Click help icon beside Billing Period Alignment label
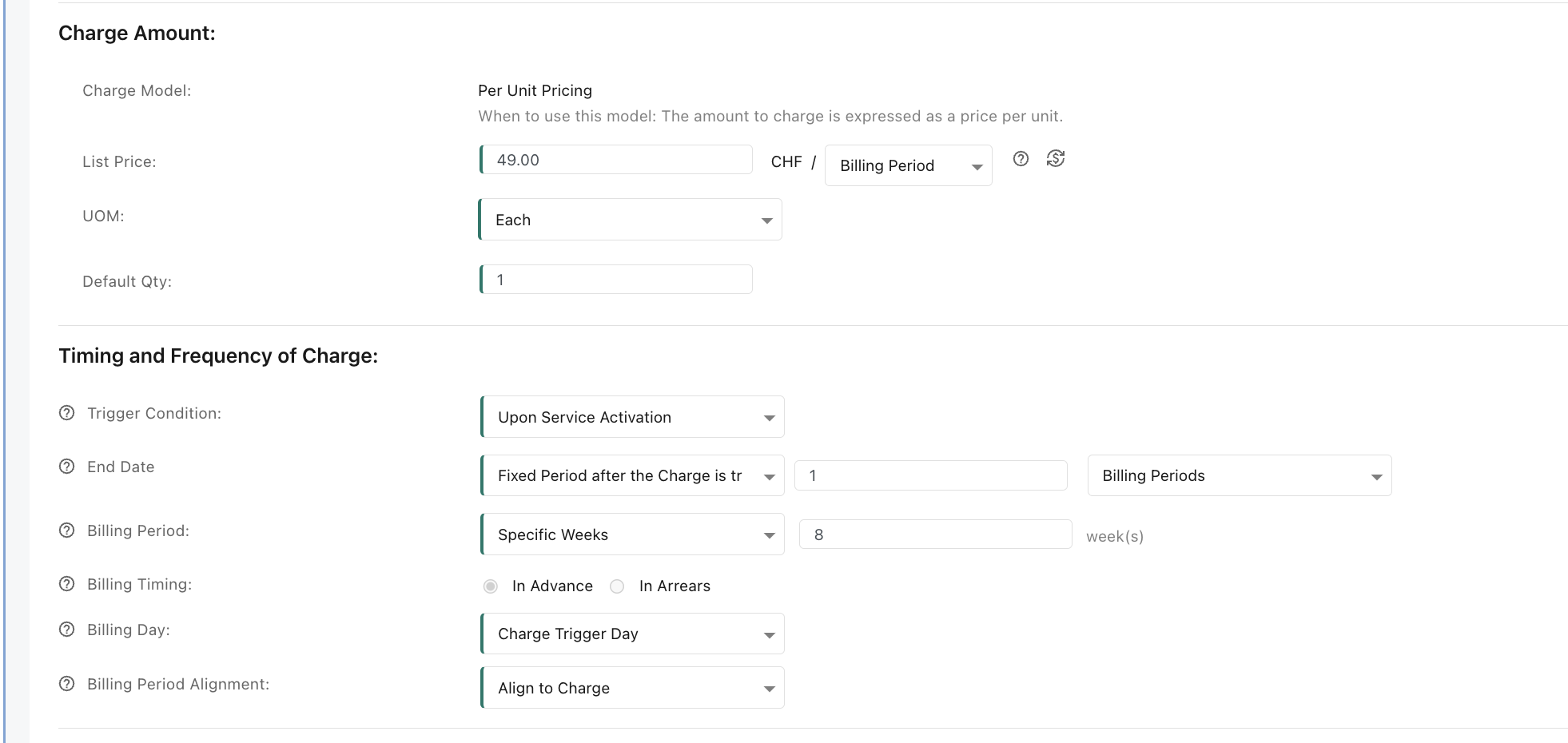The width and height of the screenshot is (1568, 743). pos(67,684)
